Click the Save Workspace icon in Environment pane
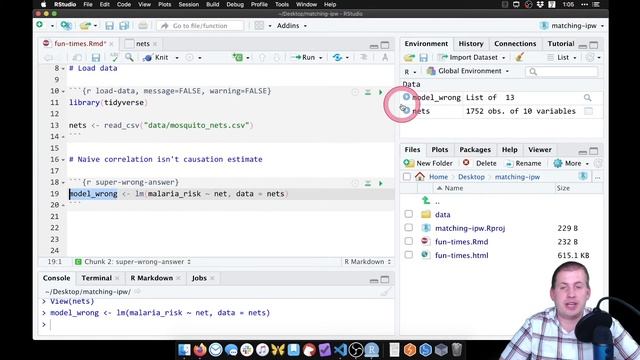This screenshot has width=640, height=360. coord(423,58)
